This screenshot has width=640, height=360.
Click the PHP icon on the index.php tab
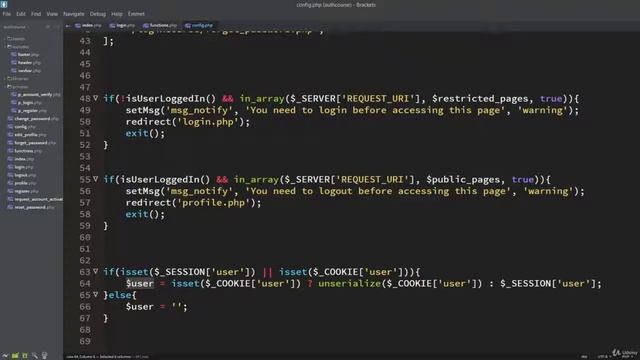pyautogui.click(x=78, y=25)
